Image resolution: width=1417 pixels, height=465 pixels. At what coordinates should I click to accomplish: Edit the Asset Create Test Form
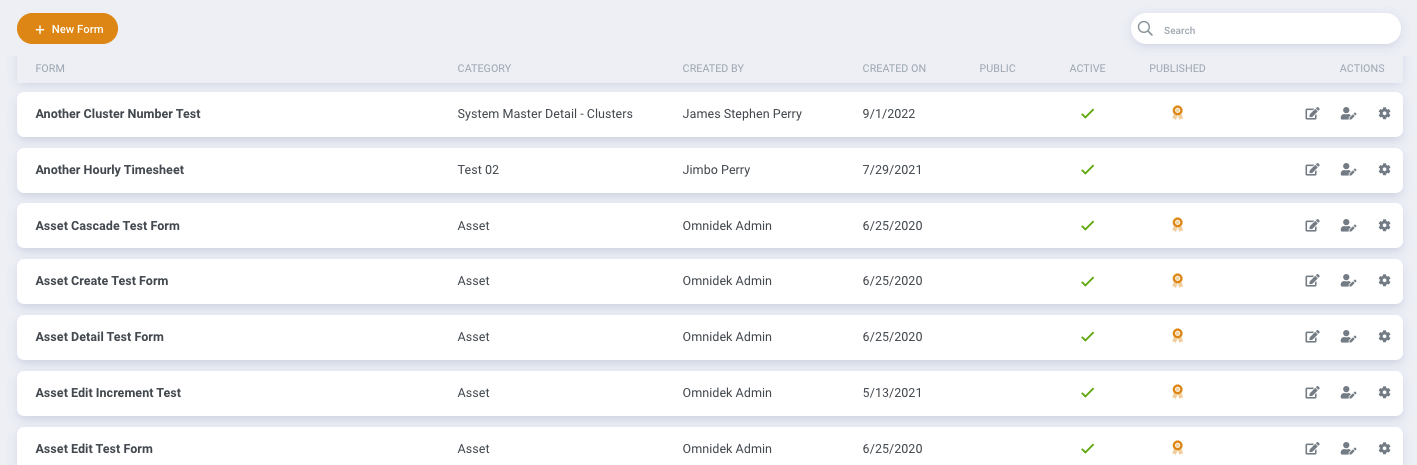1312,281
